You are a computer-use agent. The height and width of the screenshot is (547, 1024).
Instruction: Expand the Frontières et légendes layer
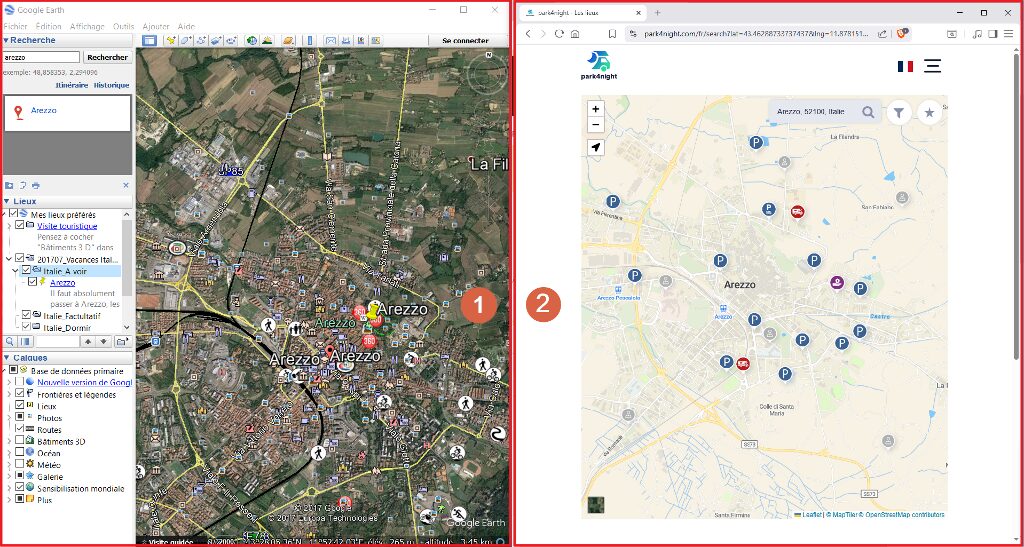(x=9, y=394)
